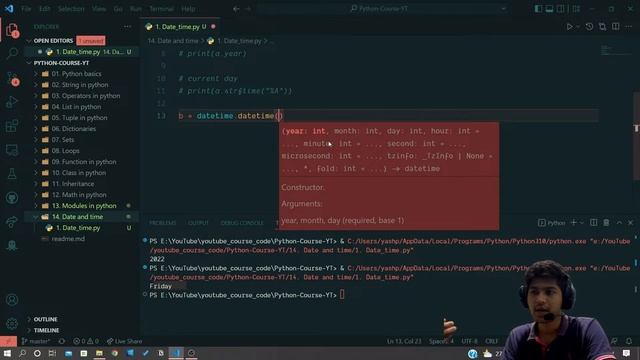Go back with navigation arrow

pos(236,9)
